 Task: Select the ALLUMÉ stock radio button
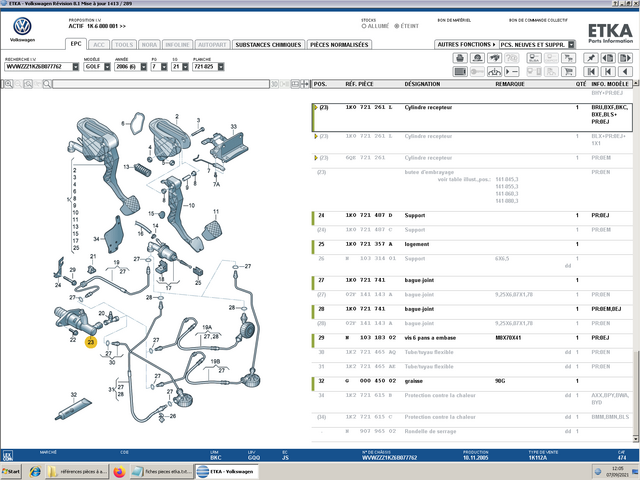click(364, 26)
